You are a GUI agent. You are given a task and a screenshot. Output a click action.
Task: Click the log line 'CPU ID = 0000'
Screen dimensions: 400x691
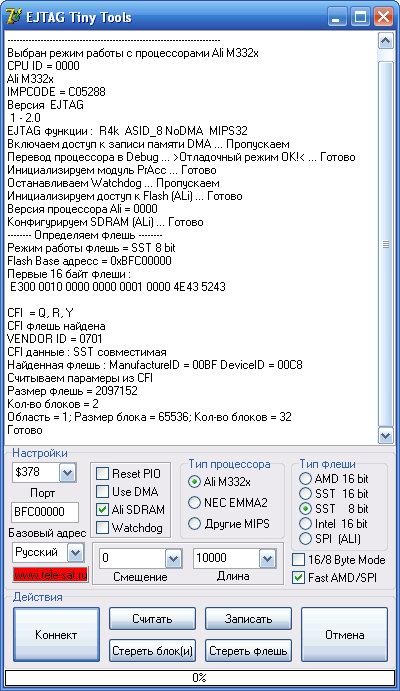[x=43, y=66]
